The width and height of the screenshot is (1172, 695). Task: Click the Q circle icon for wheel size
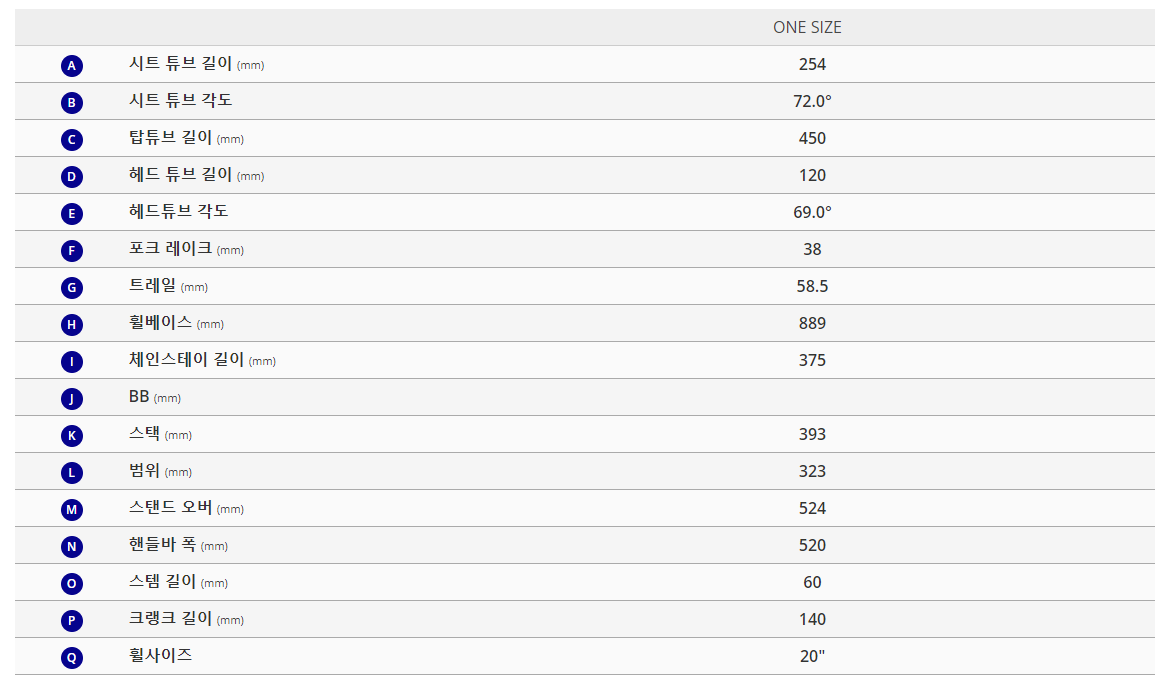pyautogui.click(x=72, y=658)
